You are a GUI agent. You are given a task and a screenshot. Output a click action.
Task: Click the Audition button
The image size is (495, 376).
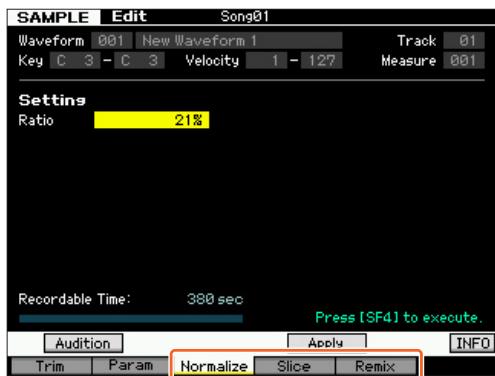point(83,343)
